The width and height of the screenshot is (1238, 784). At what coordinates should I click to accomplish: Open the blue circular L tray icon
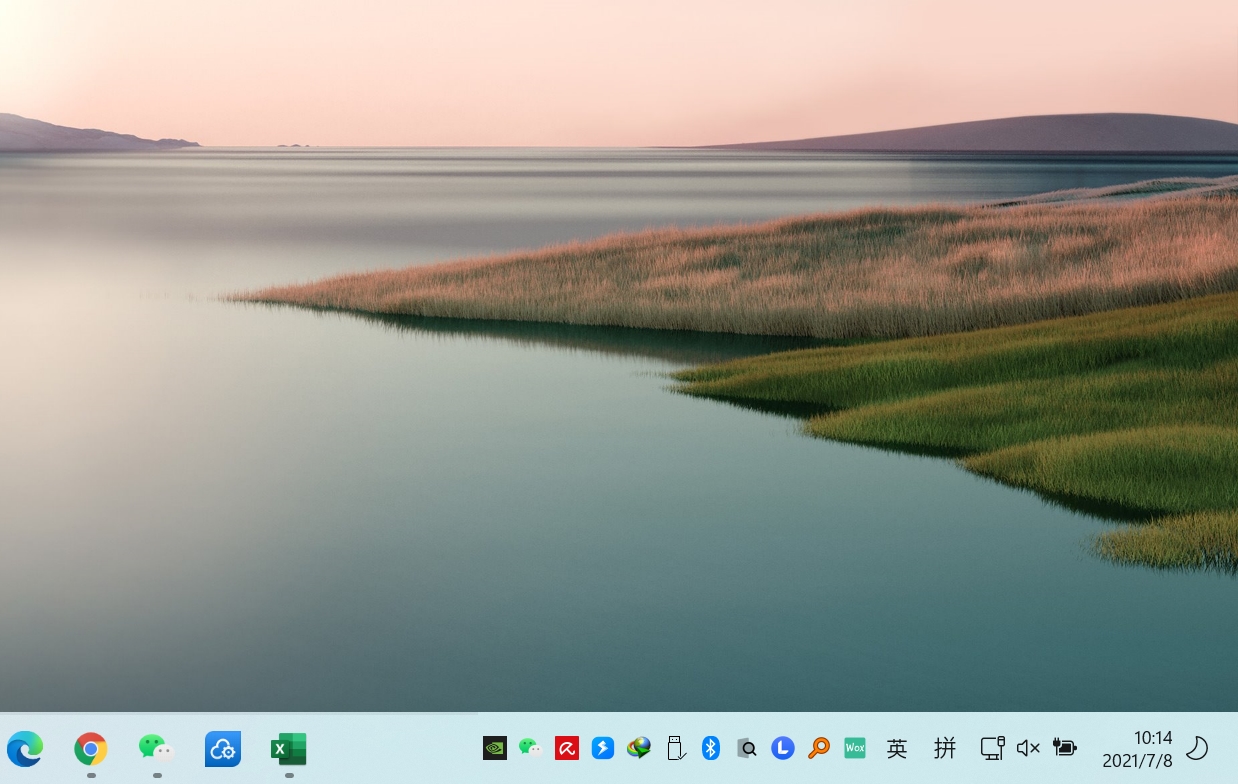pos(783,748)
